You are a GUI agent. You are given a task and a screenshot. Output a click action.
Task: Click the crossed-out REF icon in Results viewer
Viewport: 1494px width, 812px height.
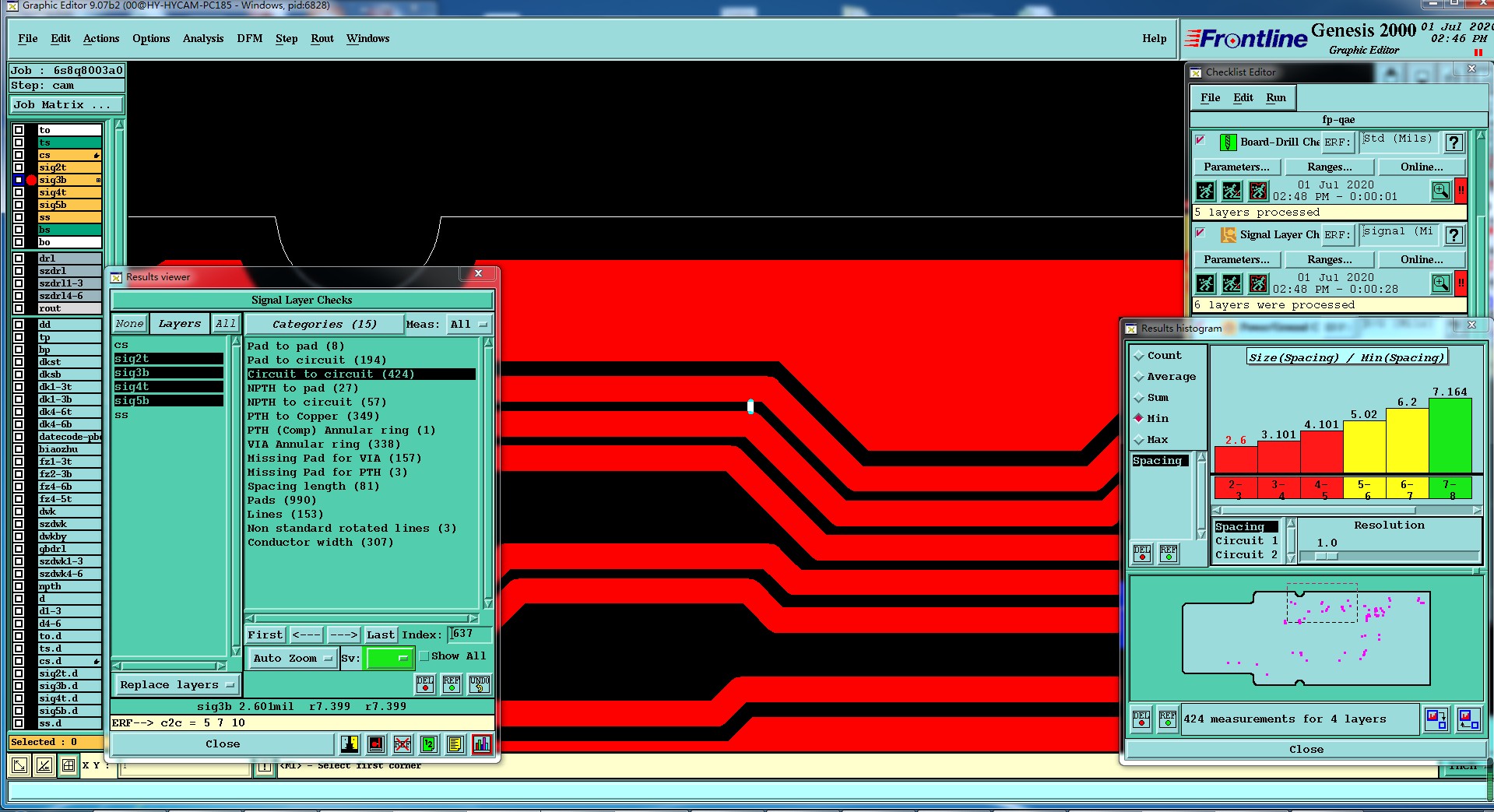click(x=403, y=744)
